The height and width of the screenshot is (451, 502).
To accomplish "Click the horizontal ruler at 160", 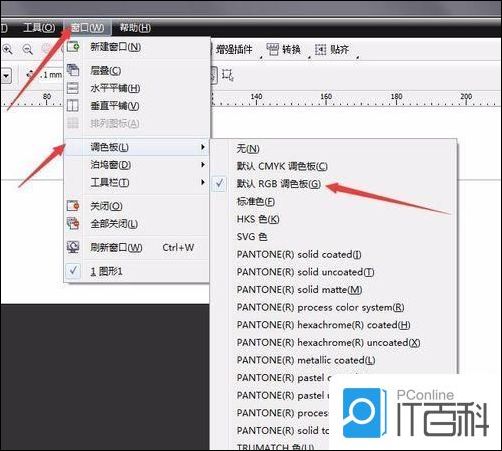I will click(326, 98).
